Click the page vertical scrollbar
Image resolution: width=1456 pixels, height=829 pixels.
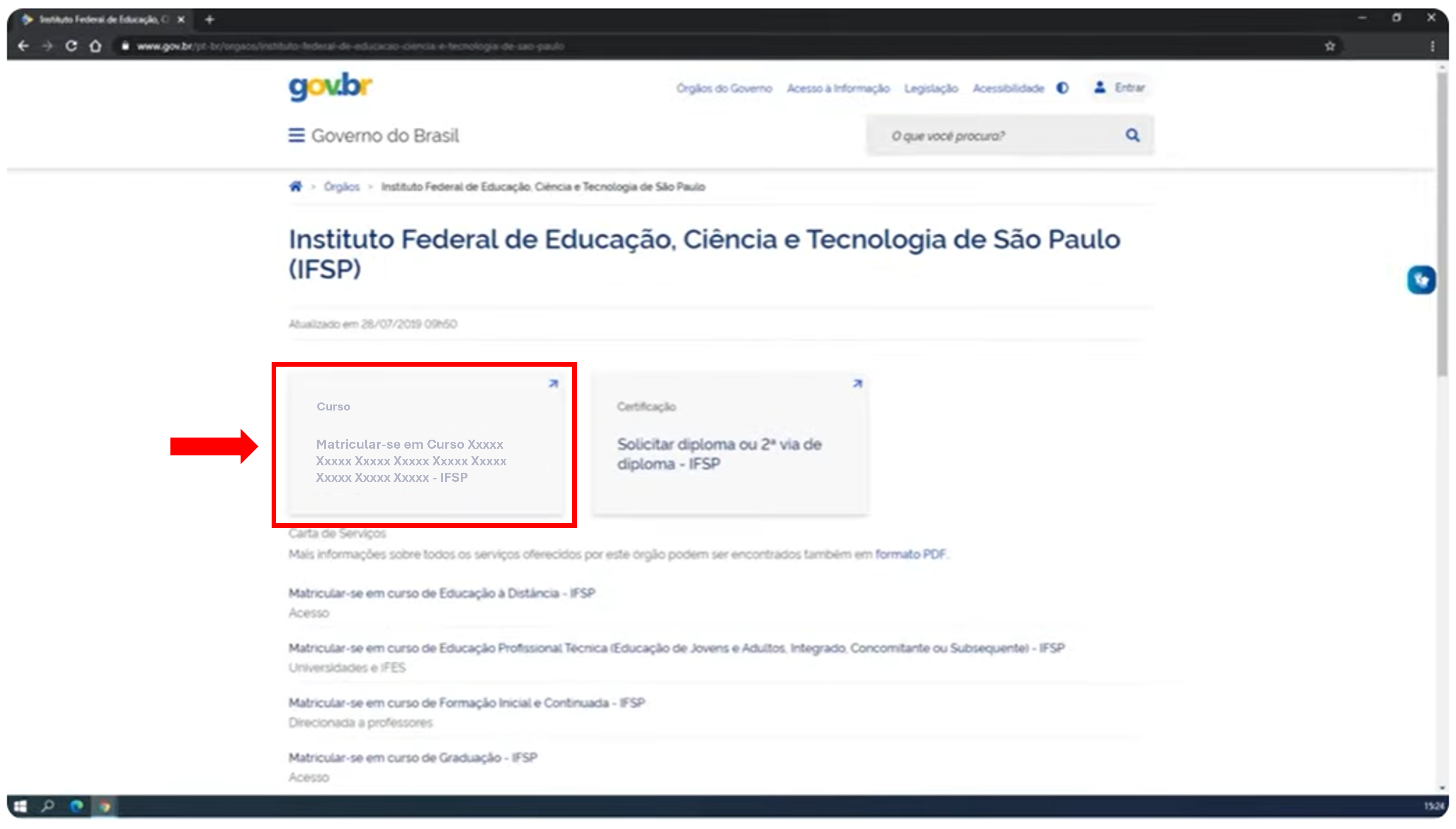click(1442, 228)
